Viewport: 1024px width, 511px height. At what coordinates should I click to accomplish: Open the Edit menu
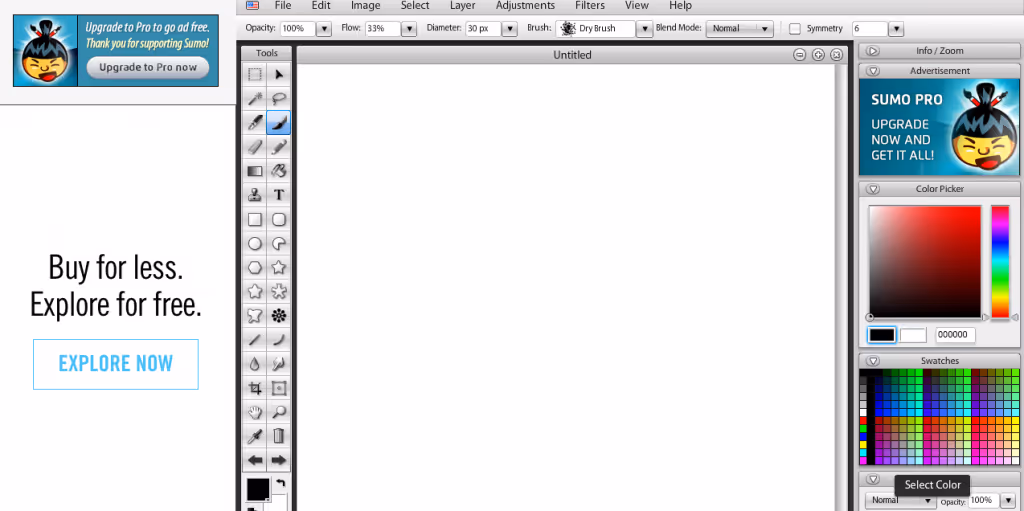tap(321, 5)
